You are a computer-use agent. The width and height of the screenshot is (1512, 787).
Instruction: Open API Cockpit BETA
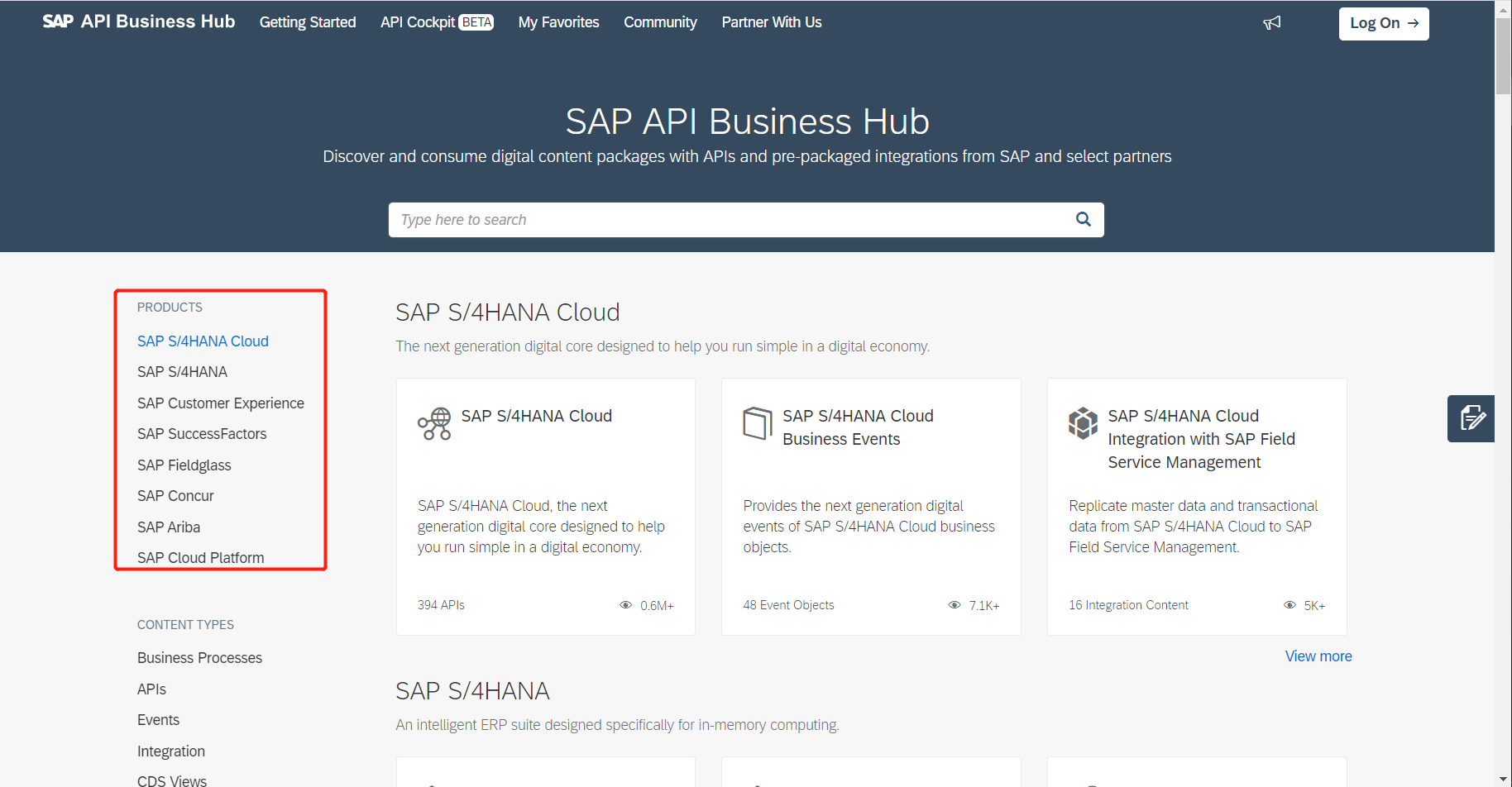click(x=436, y=21)
